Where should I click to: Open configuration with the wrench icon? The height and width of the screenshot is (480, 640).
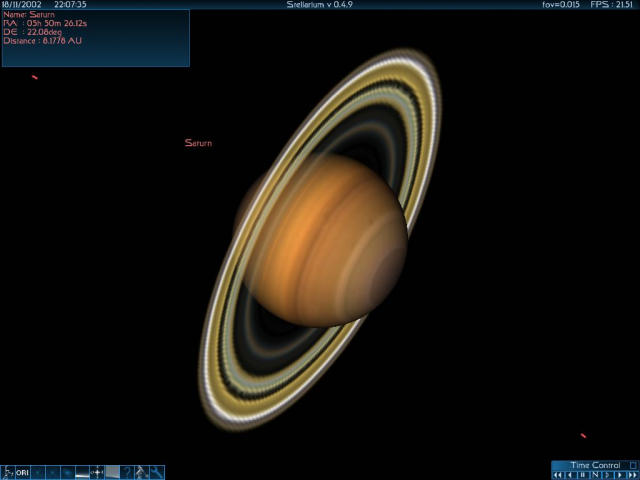(157, 472)
